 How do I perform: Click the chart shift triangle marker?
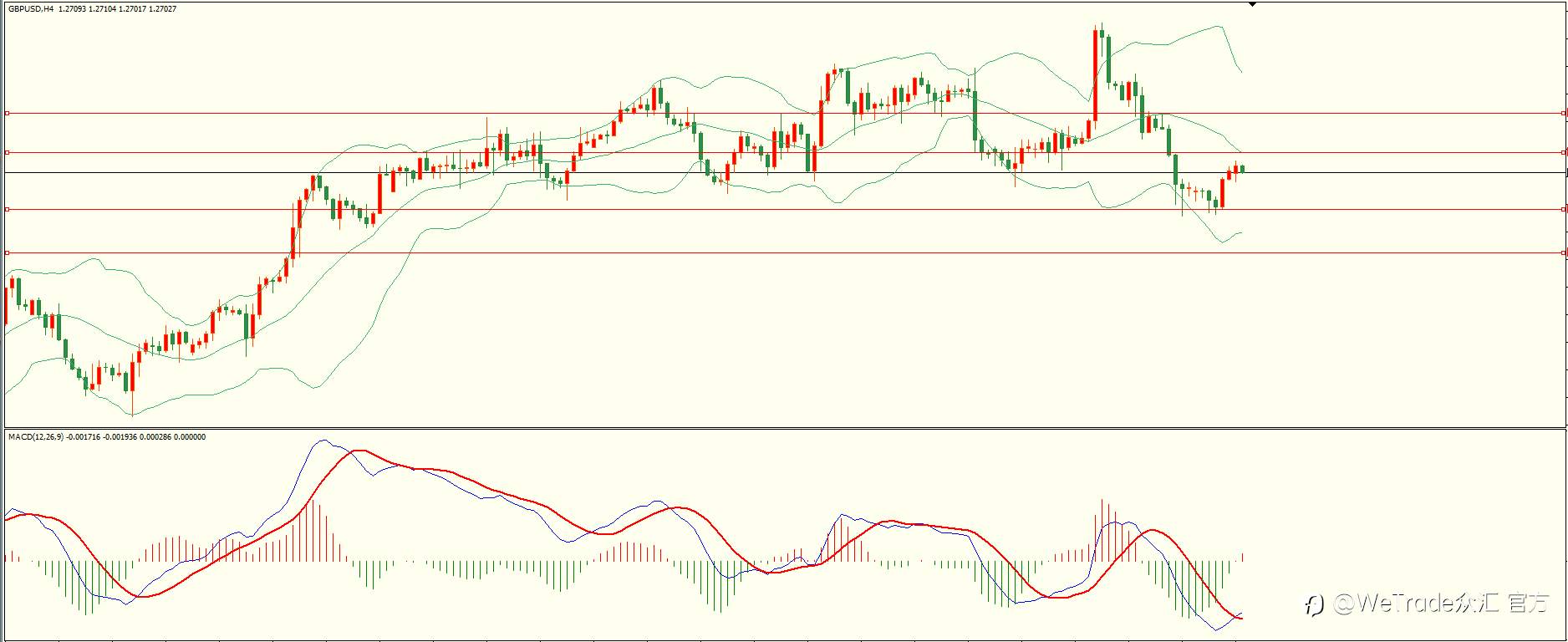(x=1252, y=4)
